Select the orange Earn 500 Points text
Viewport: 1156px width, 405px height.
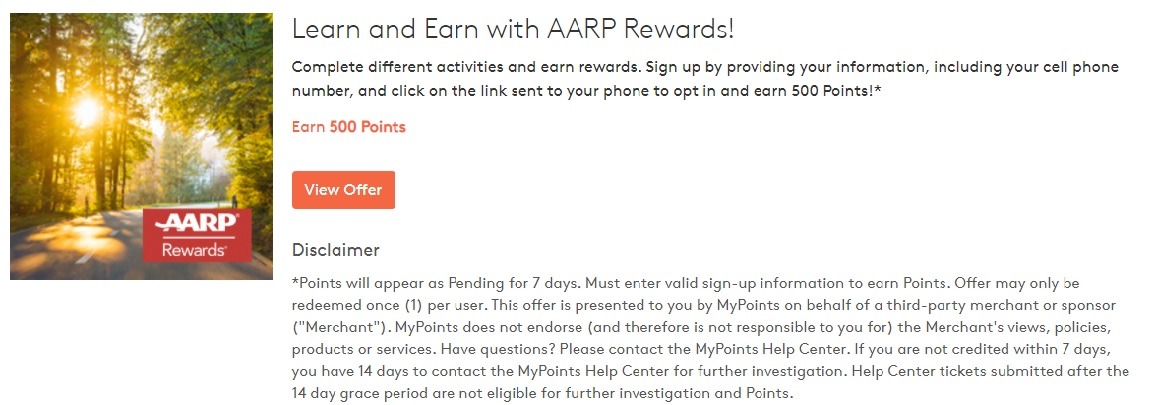click(349, 127)
